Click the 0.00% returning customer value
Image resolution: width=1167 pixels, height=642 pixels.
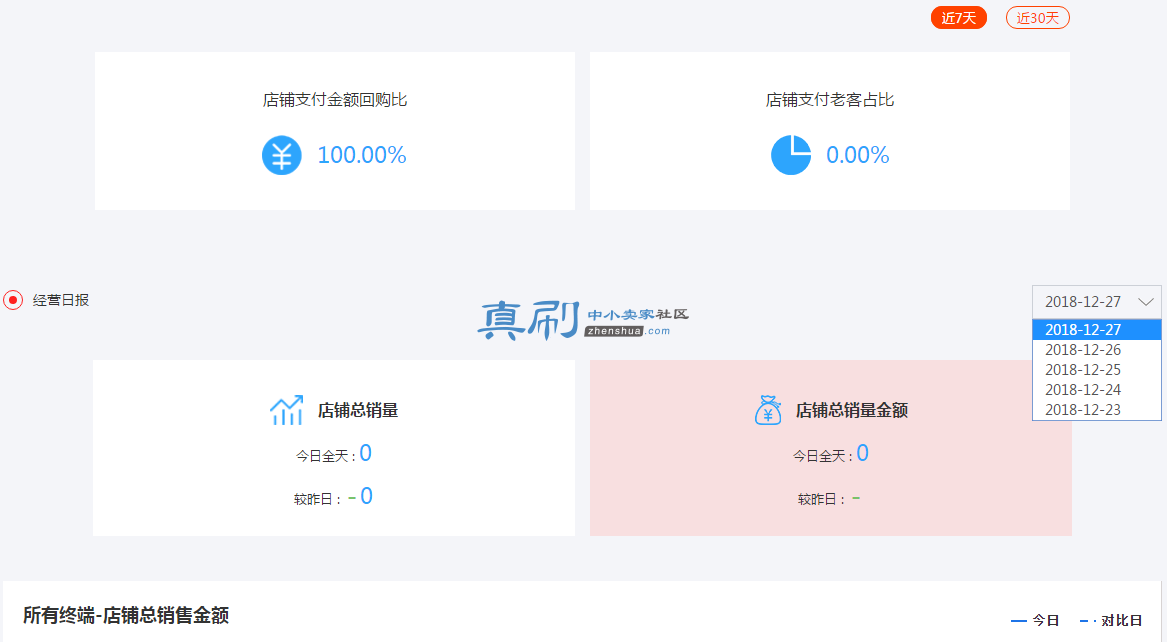point(857,155)
